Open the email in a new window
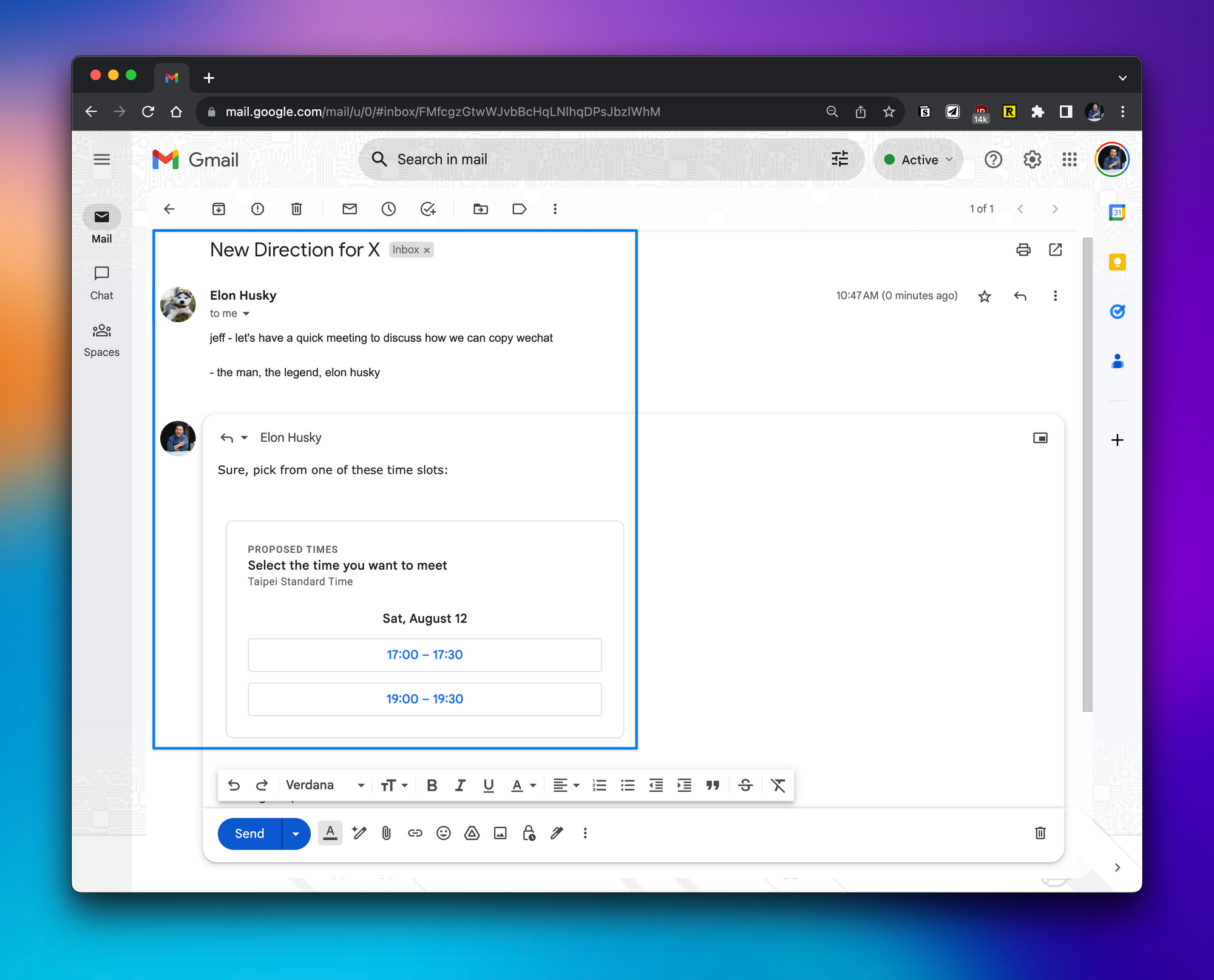Viewport: 1214px width, 980px height. (1056, 249)
